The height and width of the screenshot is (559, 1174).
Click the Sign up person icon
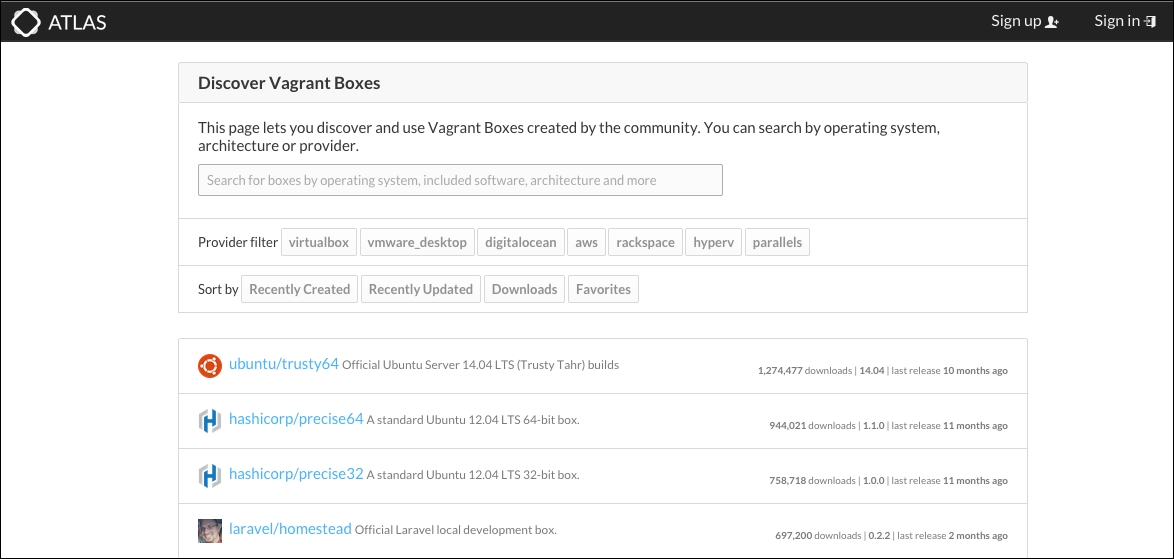coord(1052,22)
